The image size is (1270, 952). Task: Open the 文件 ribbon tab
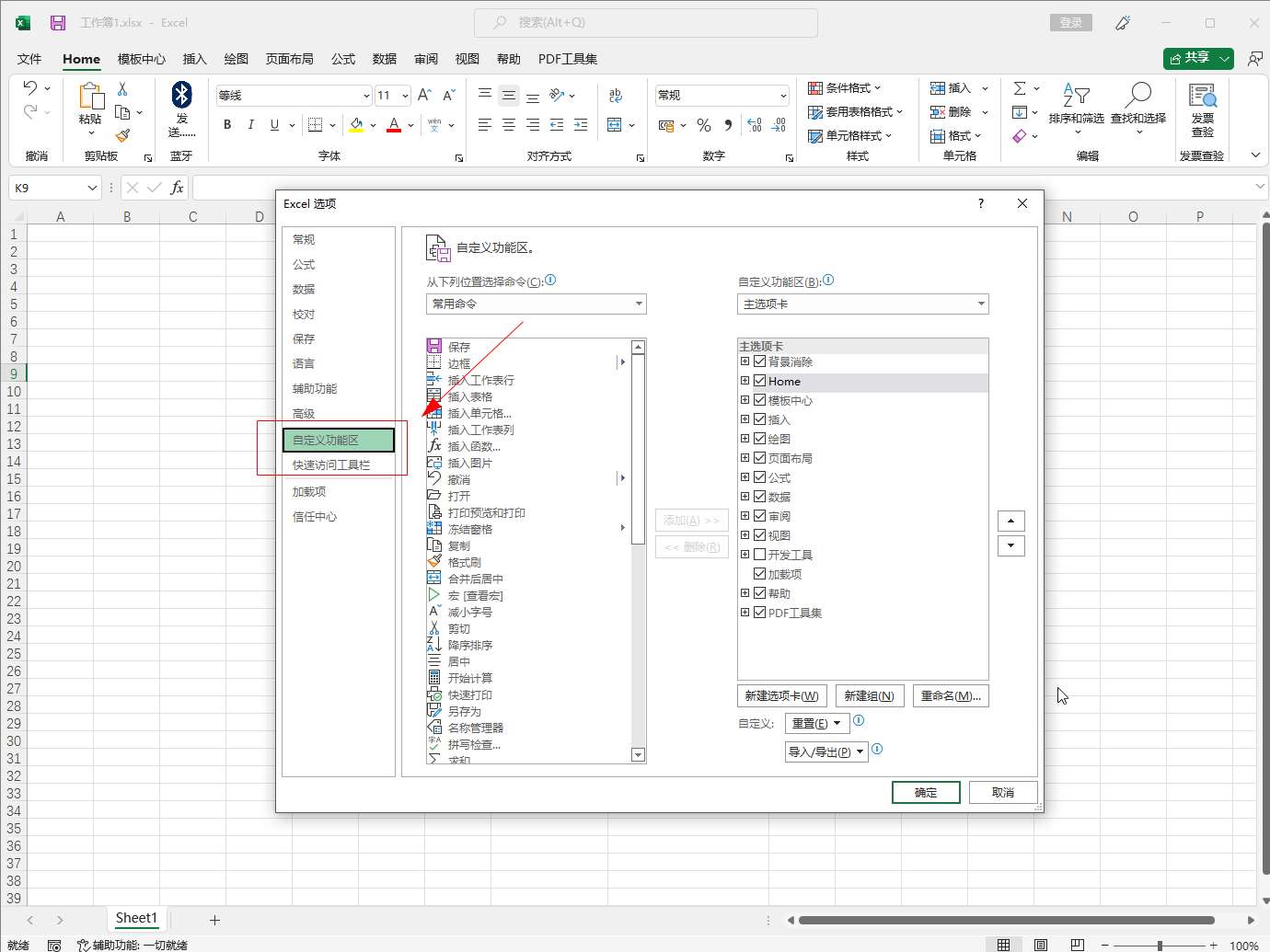tap(29, 59)
